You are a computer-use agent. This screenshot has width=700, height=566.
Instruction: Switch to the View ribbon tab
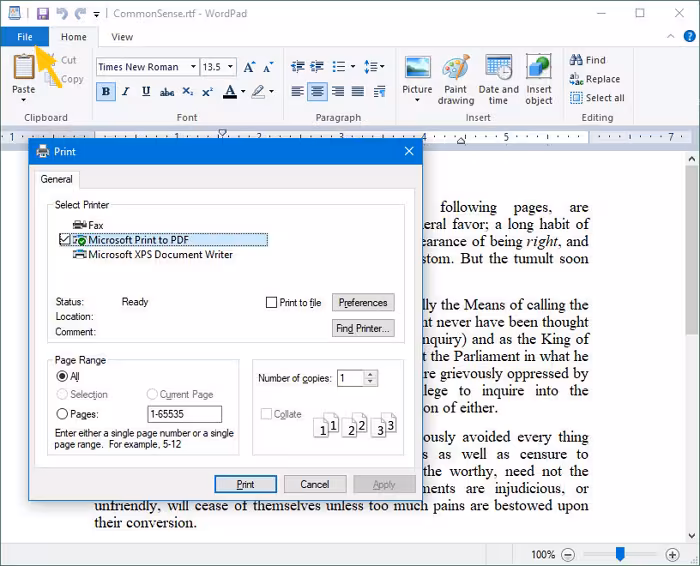122,37
